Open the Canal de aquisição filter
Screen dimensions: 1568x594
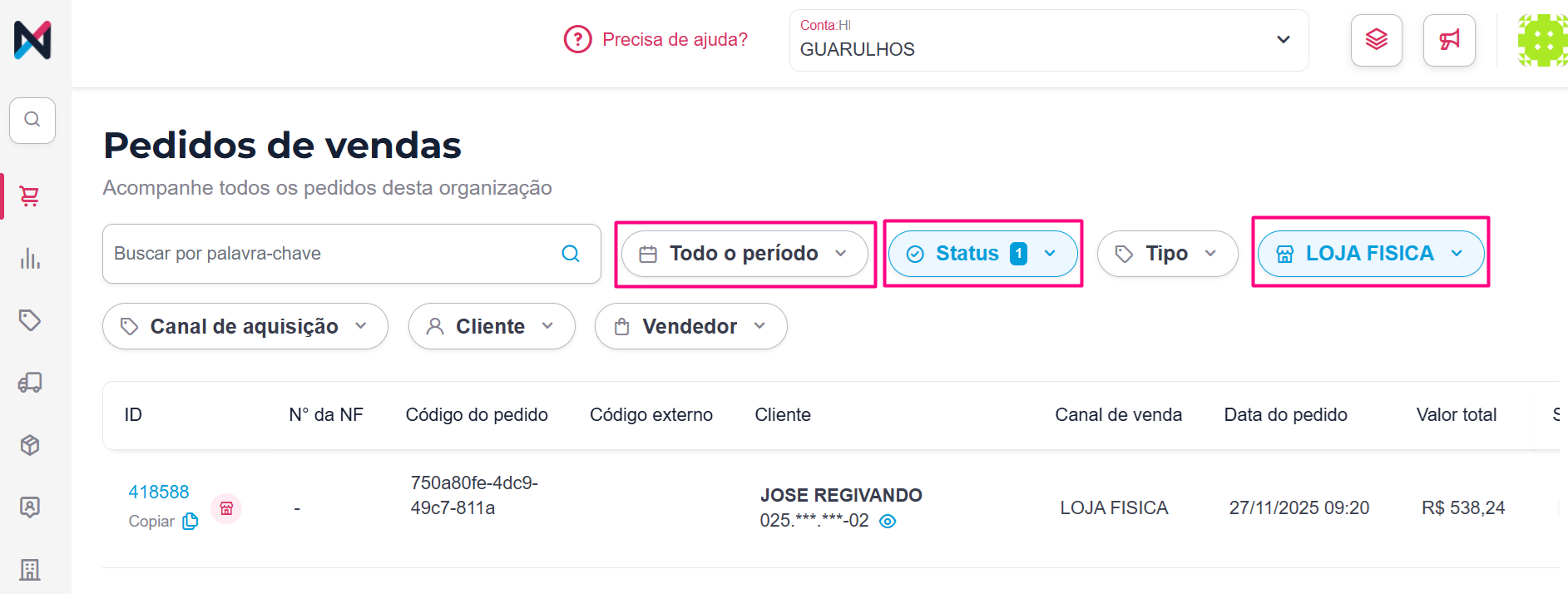245,326
